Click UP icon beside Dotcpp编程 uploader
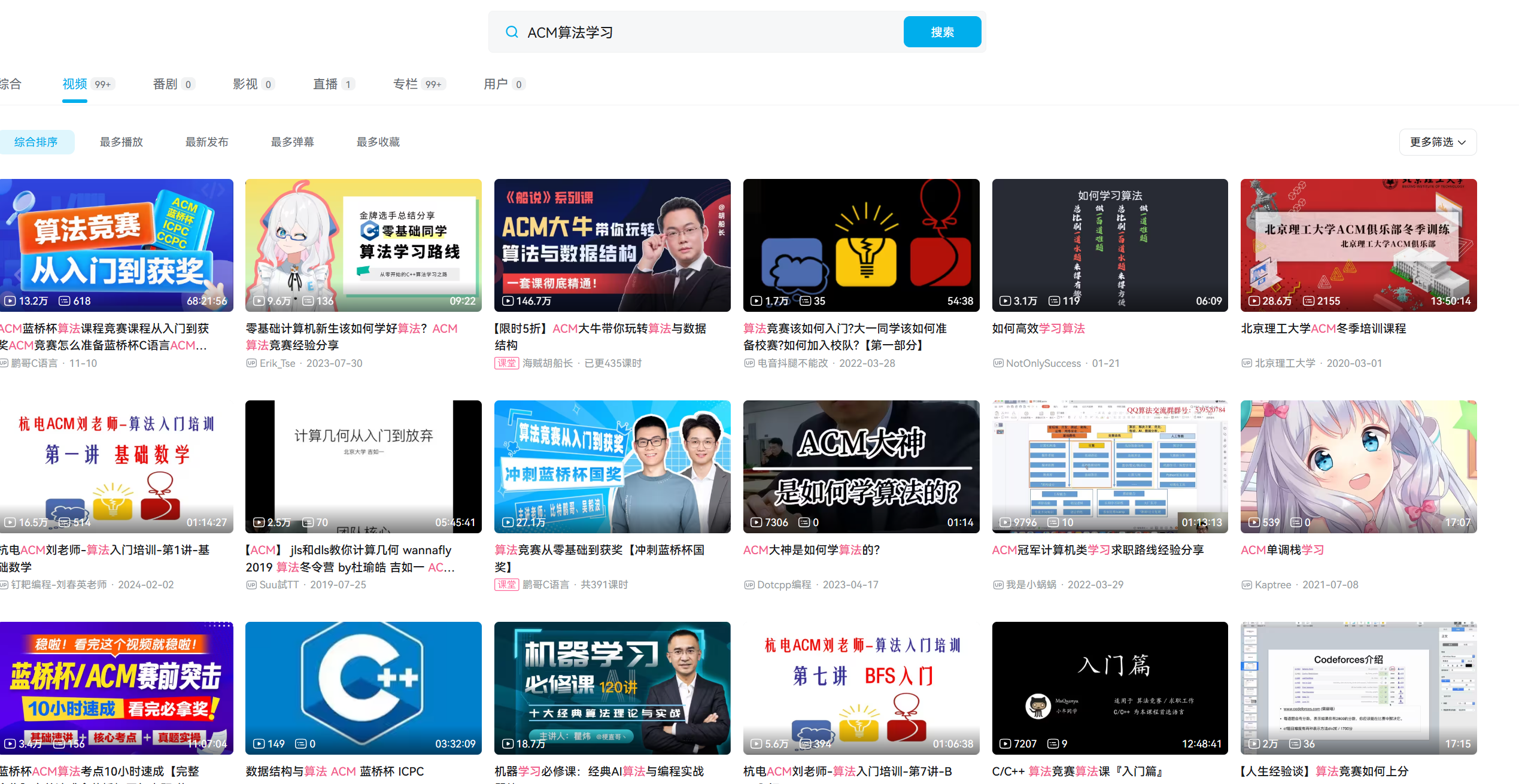Image resolution: width=1519 pixels, height=784 pixels. [749, 585]
